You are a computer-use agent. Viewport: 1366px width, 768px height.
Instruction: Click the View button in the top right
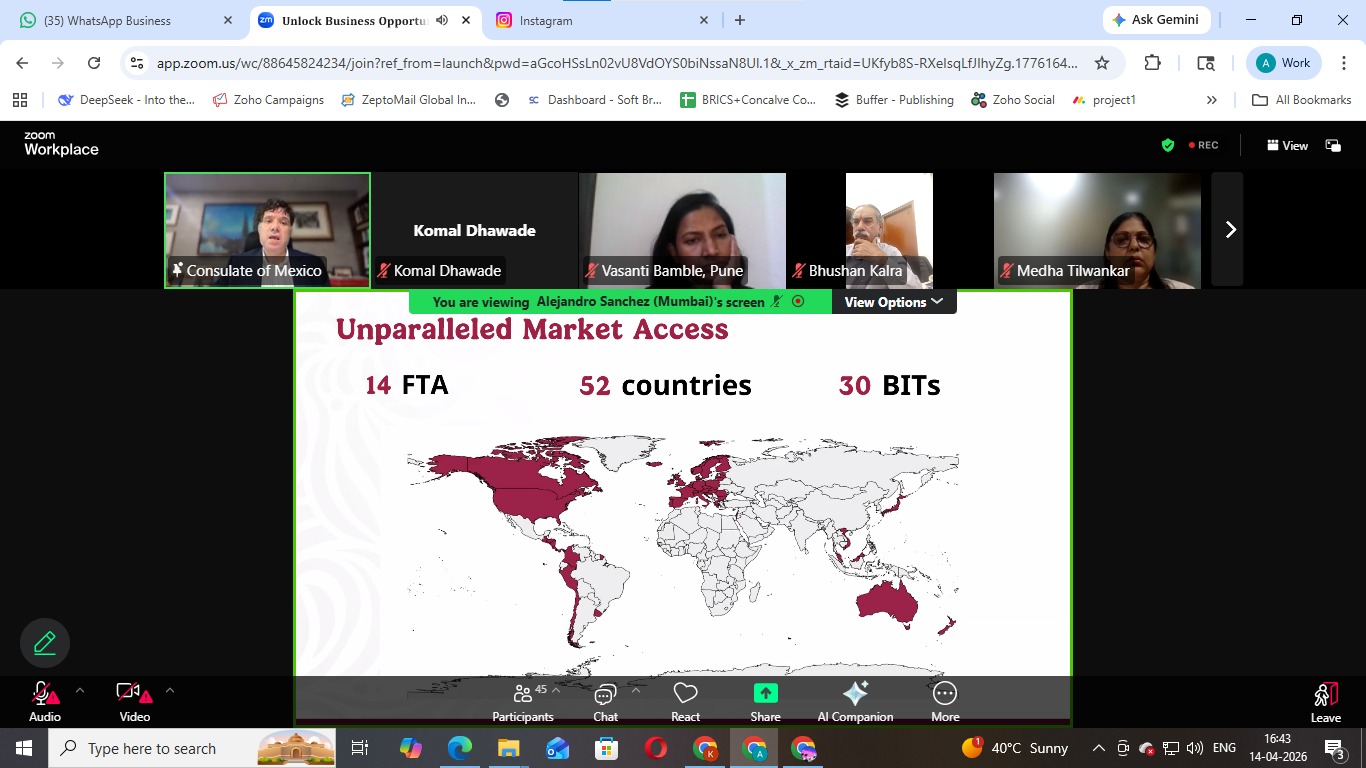1287,145
